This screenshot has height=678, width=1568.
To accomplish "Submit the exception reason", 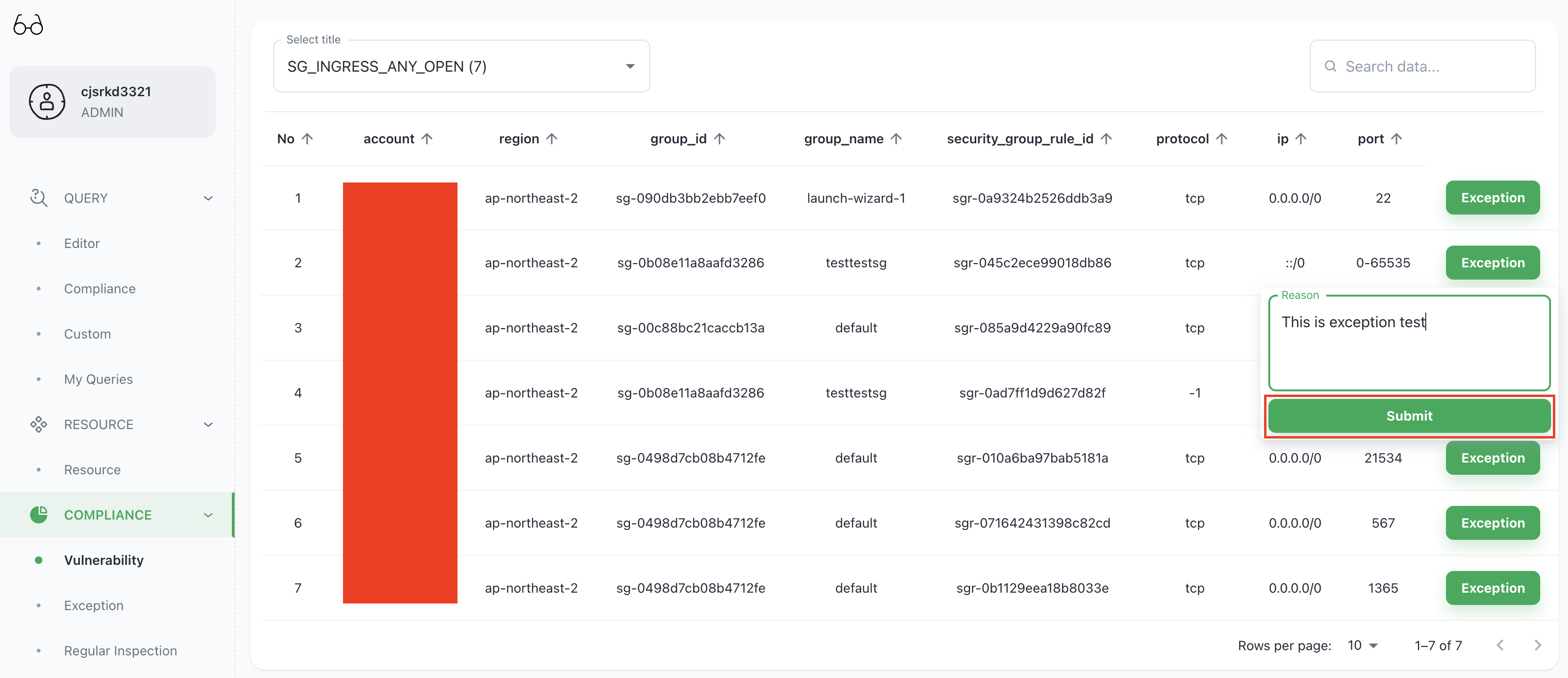I will tap(1409, 416).
